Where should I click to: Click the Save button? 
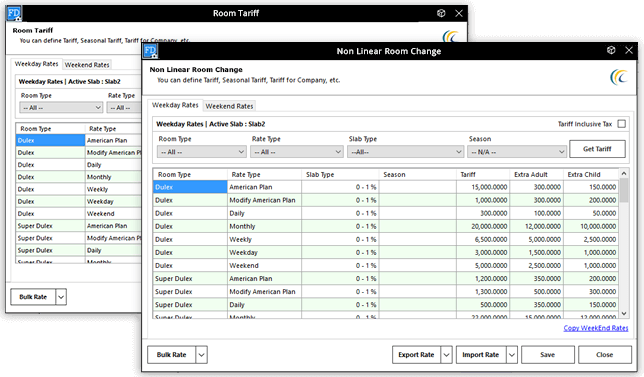pyautogui.click(x=547, y=355)
